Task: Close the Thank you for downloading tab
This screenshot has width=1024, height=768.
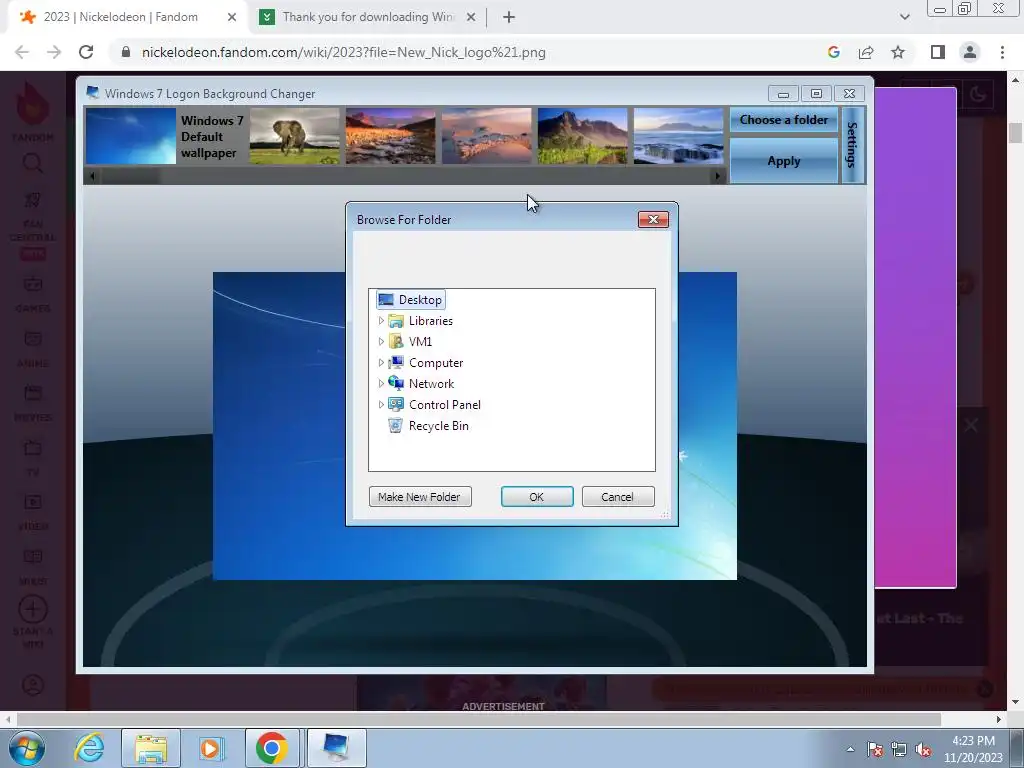Action: 471,18
